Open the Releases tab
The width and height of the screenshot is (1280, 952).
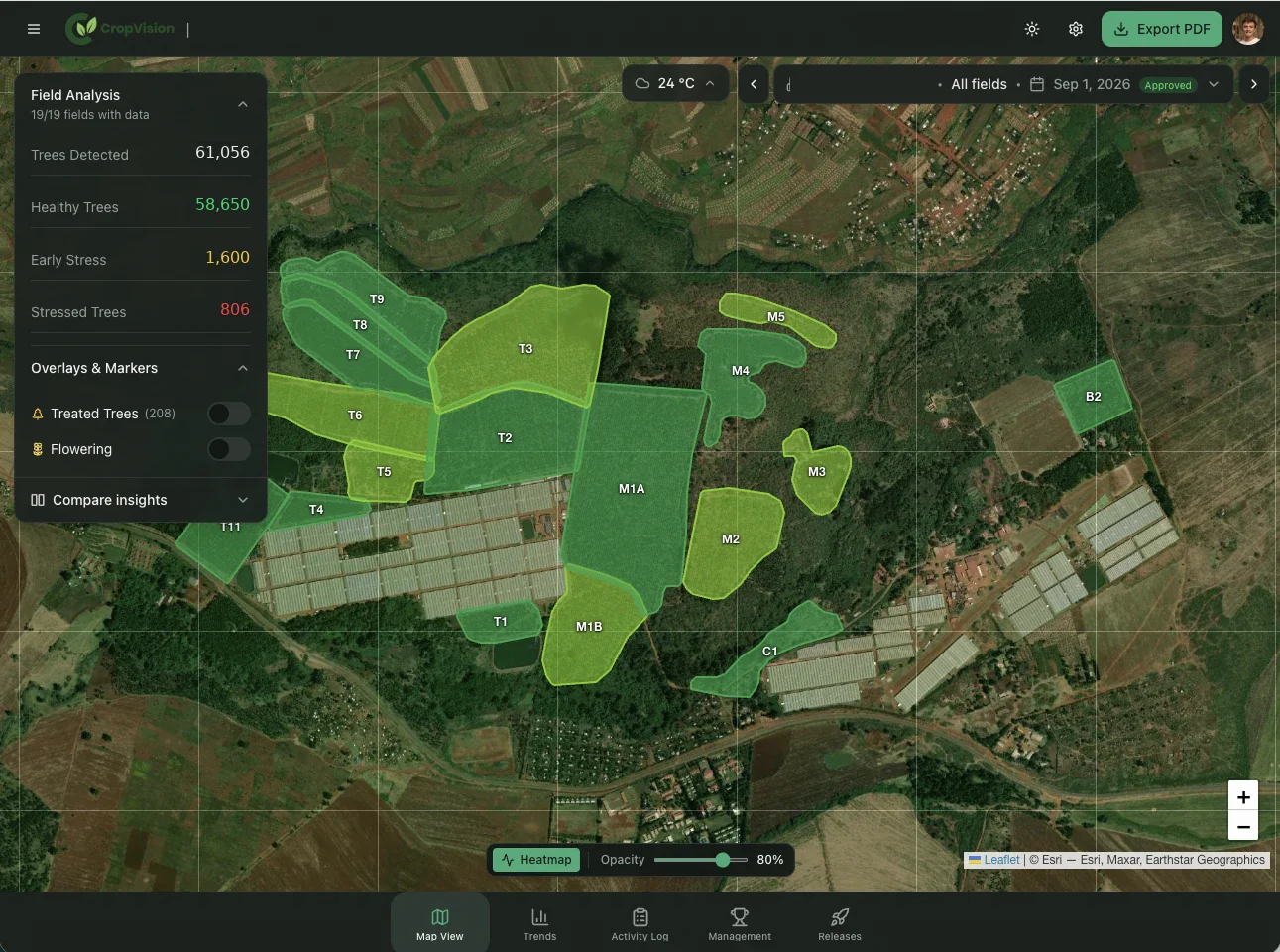(x=840, y=923)
